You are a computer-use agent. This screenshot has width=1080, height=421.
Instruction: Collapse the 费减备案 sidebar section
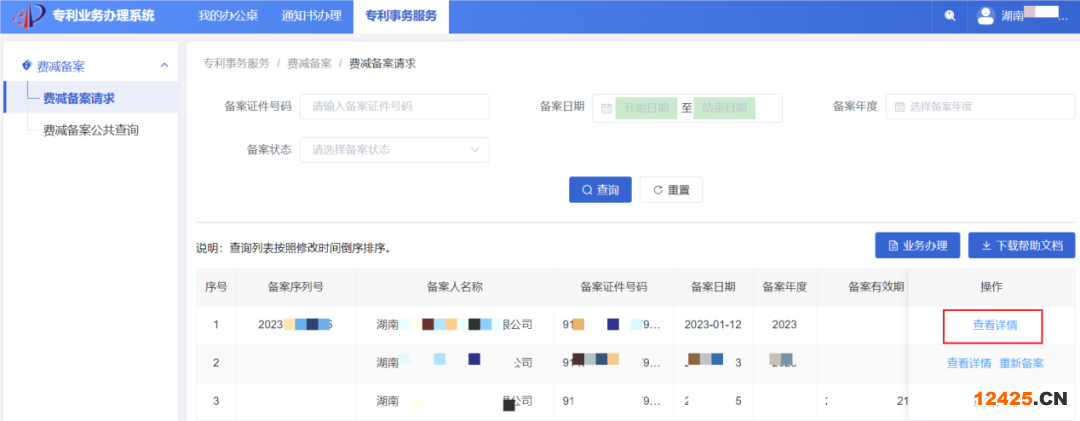pos(164,66)
